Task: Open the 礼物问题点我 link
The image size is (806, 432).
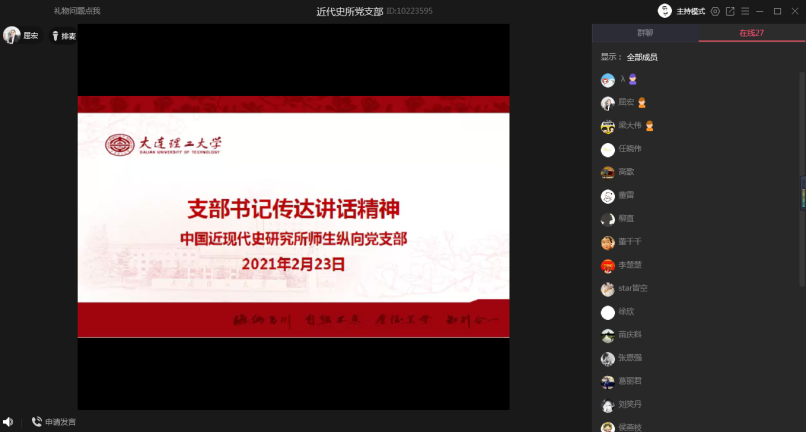Action: point(77,11)
